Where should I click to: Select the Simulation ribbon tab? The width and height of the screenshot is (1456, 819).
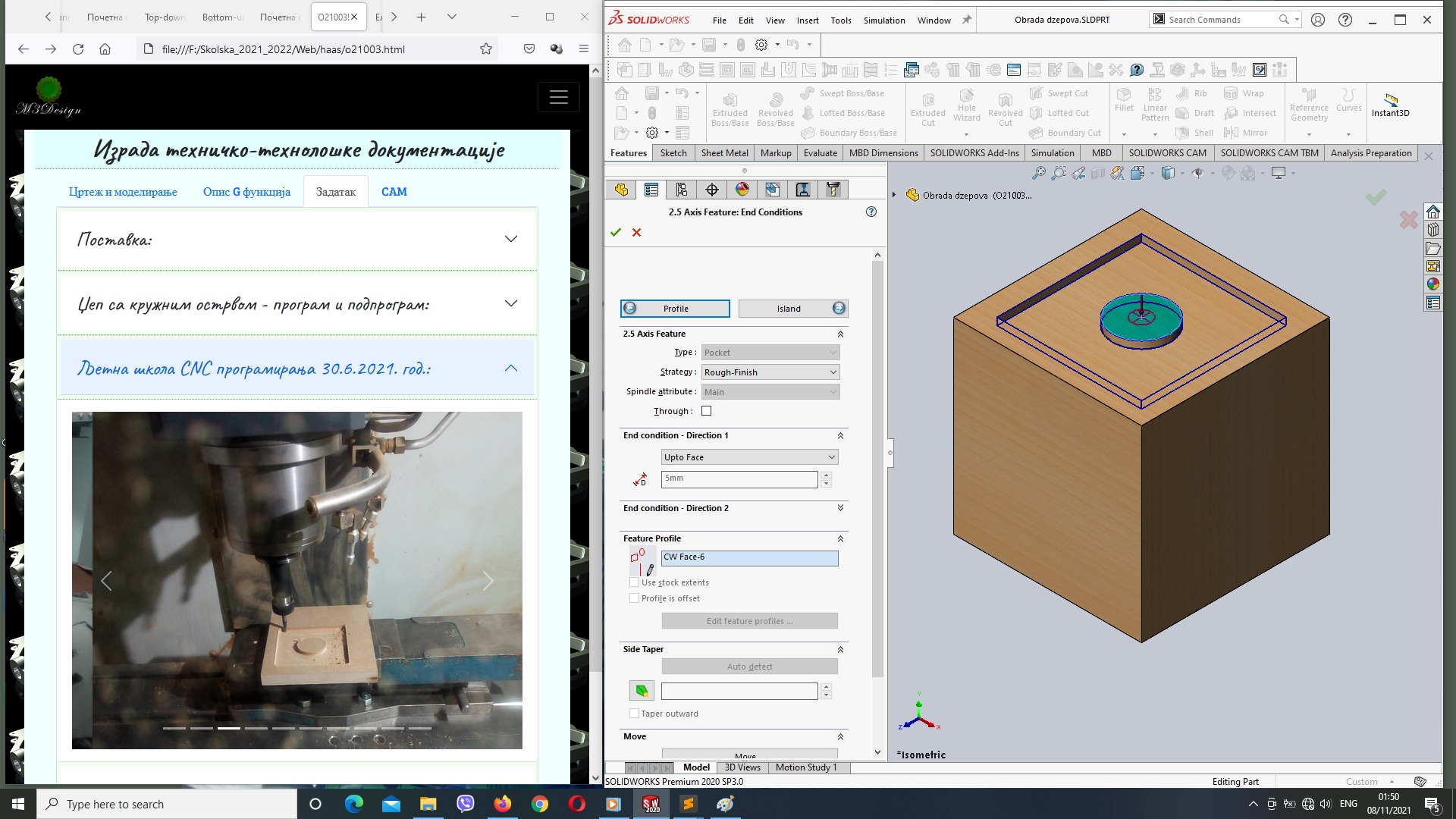click(x=1053, y=152)
